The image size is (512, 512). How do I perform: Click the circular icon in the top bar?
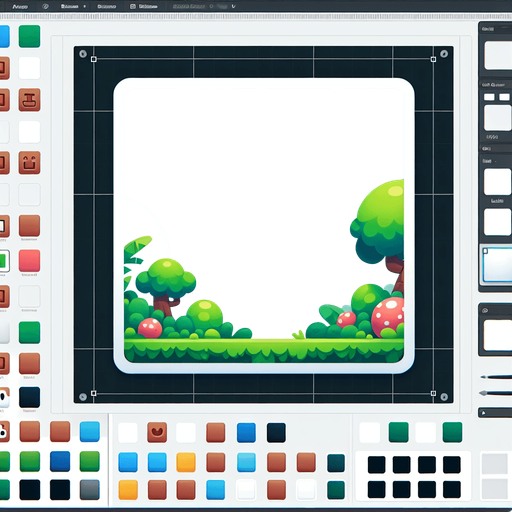45,6
